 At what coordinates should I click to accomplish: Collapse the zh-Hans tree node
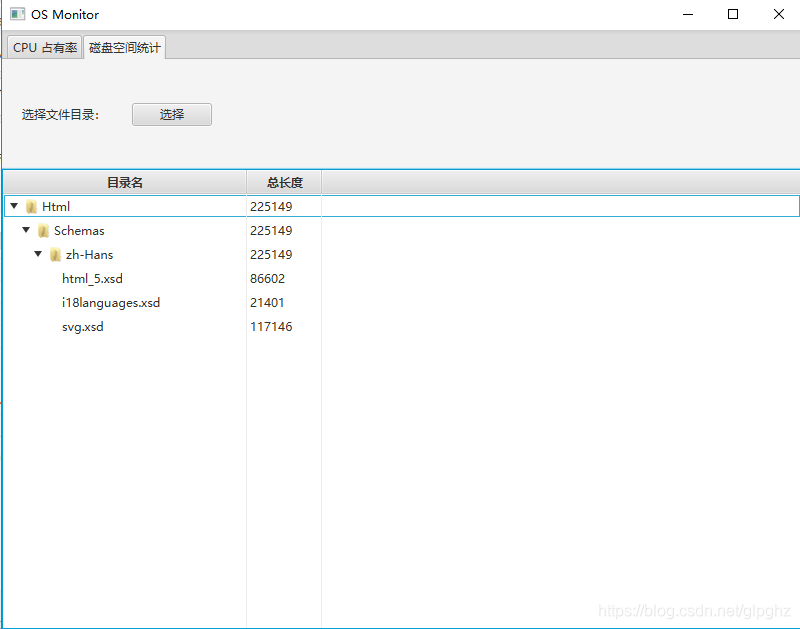38,254
